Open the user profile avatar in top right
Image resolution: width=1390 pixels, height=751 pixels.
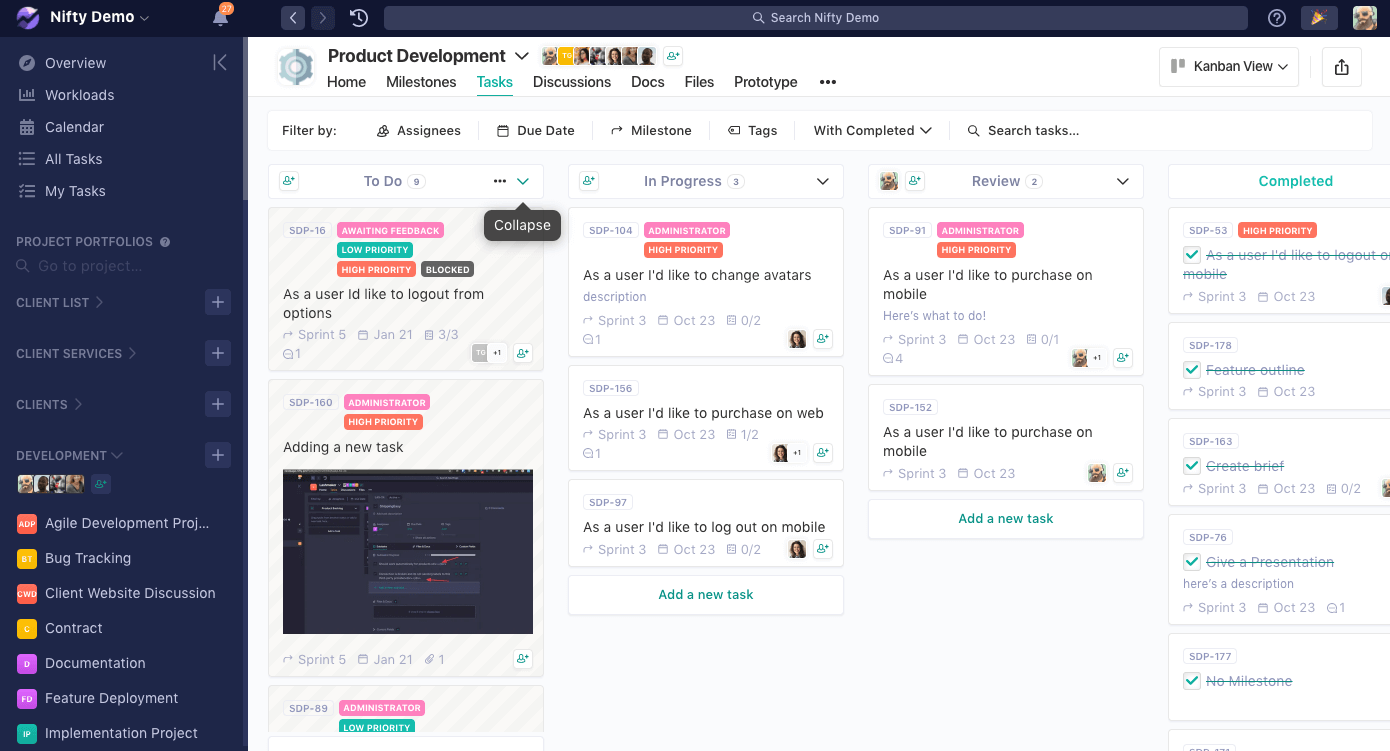click(x=1365, y=17)
